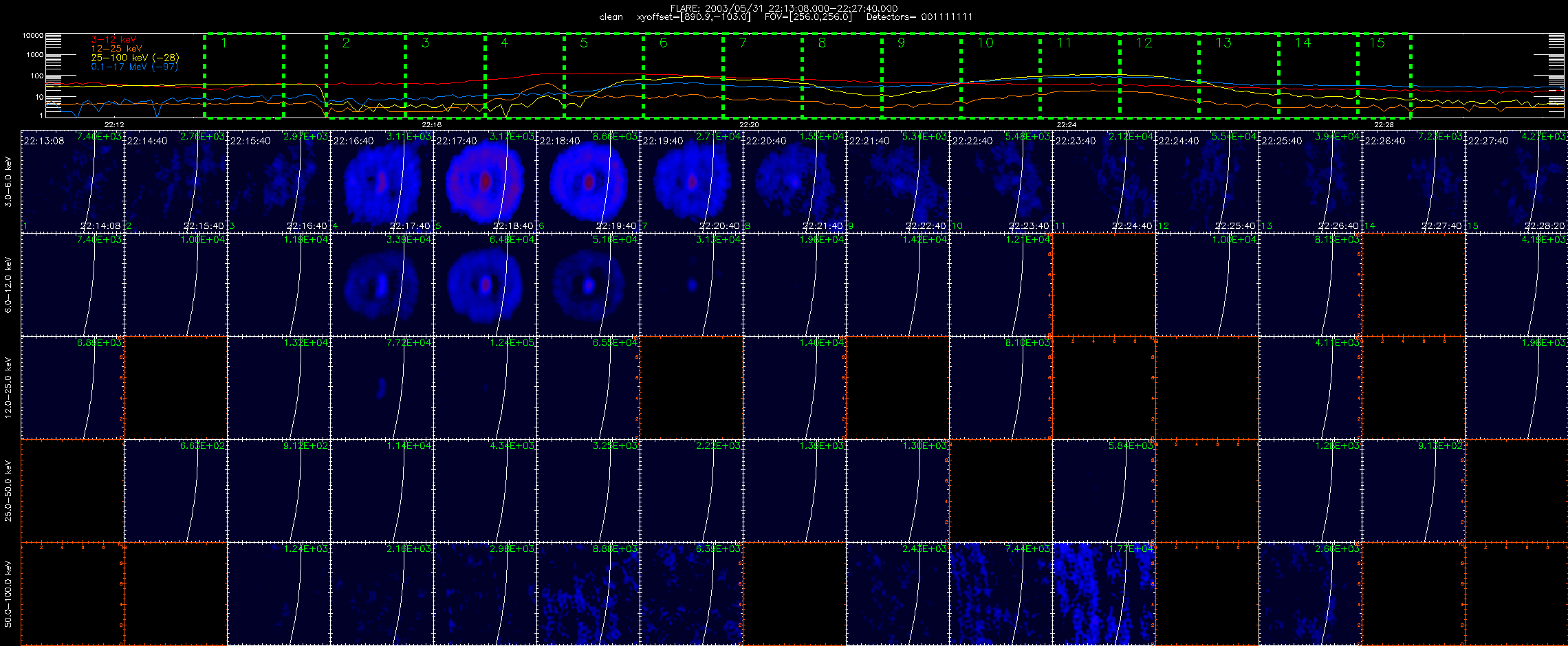Screen dimensions: 1568x646
Task: Open the 50-100 keV image labeled 1.71E+04
Action: (x=1104, y=594)
